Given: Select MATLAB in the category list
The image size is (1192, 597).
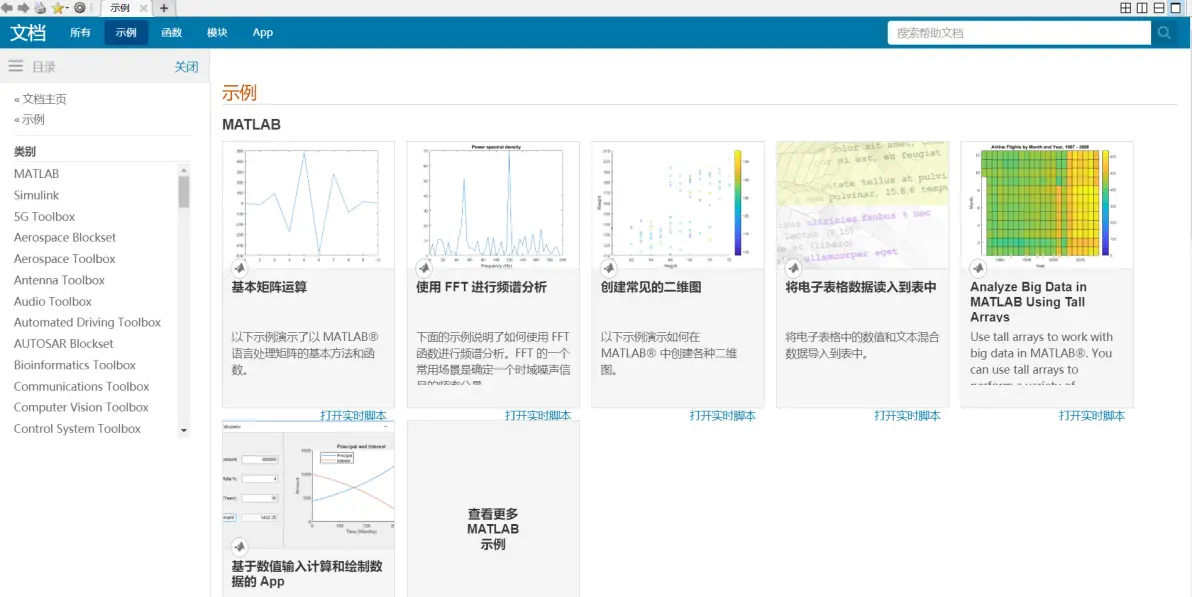Looking at the screenshot, I should click(x=36, y=174).
